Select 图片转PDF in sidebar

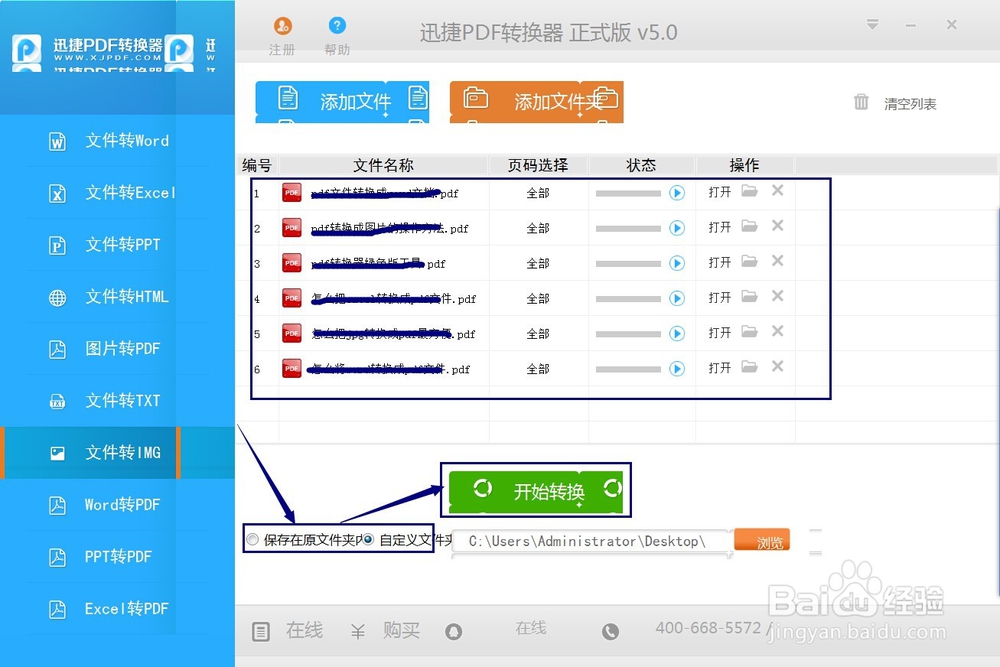pyautogui.click(x=118, y=349)
